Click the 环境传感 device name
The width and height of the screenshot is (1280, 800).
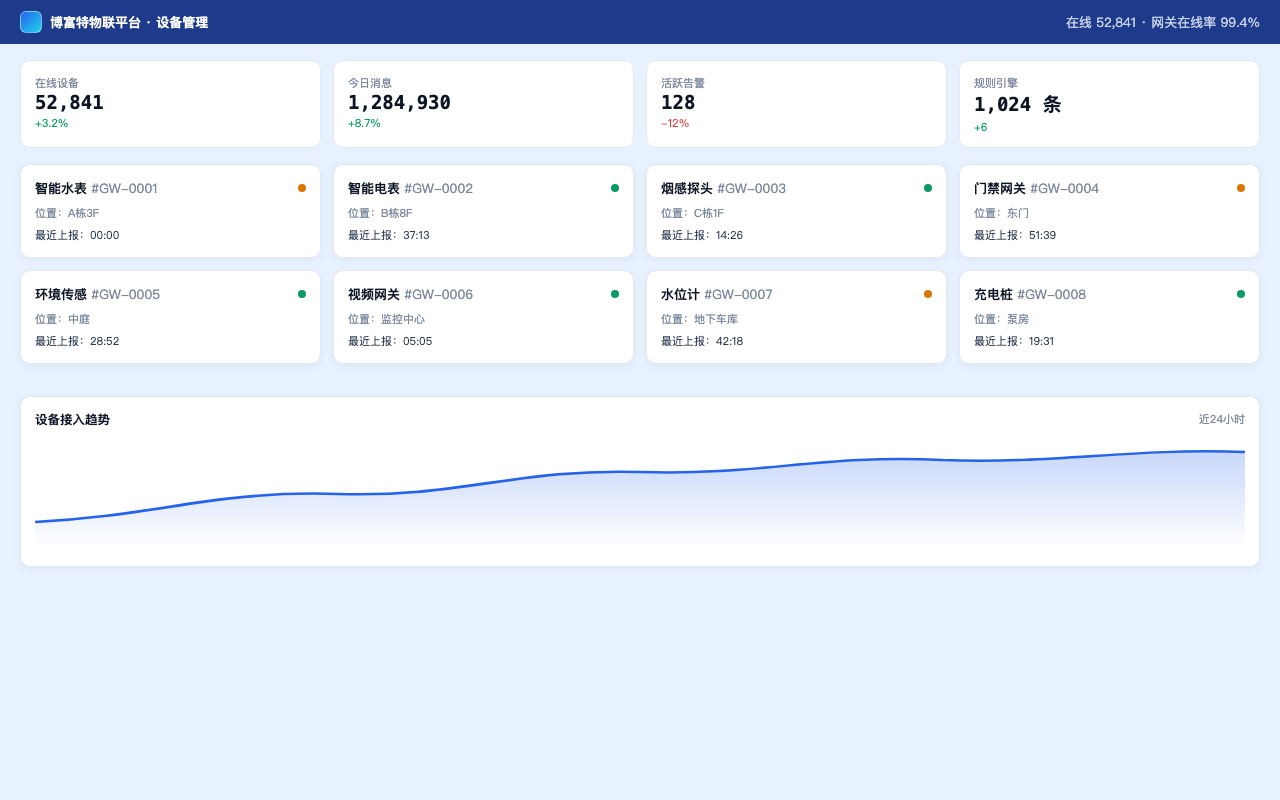pyautogui.click(x=61, y=294)
